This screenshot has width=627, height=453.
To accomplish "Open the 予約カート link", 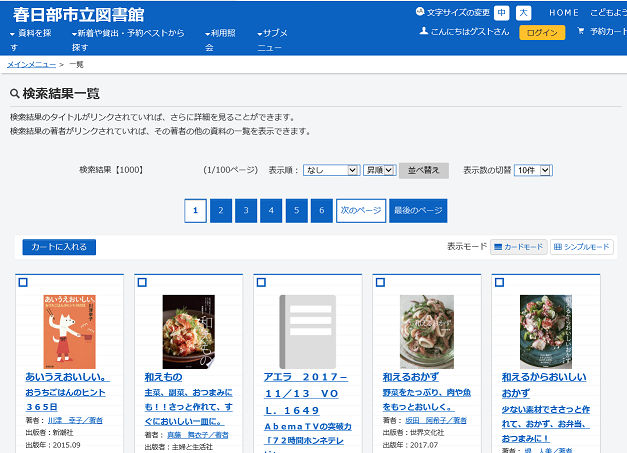I will click(608, 31).
